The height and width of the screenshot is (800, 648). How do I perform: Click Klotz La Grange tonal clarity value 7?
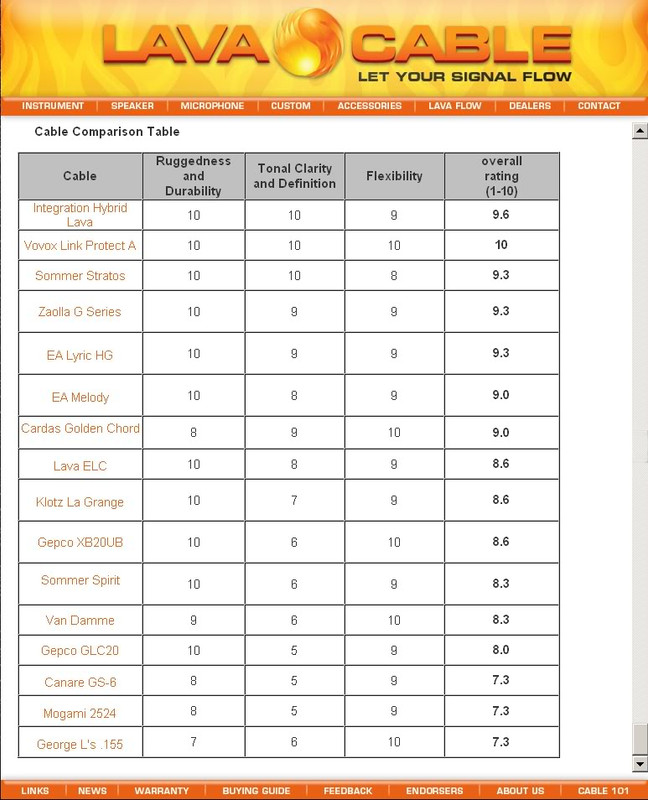coord(294,501)
